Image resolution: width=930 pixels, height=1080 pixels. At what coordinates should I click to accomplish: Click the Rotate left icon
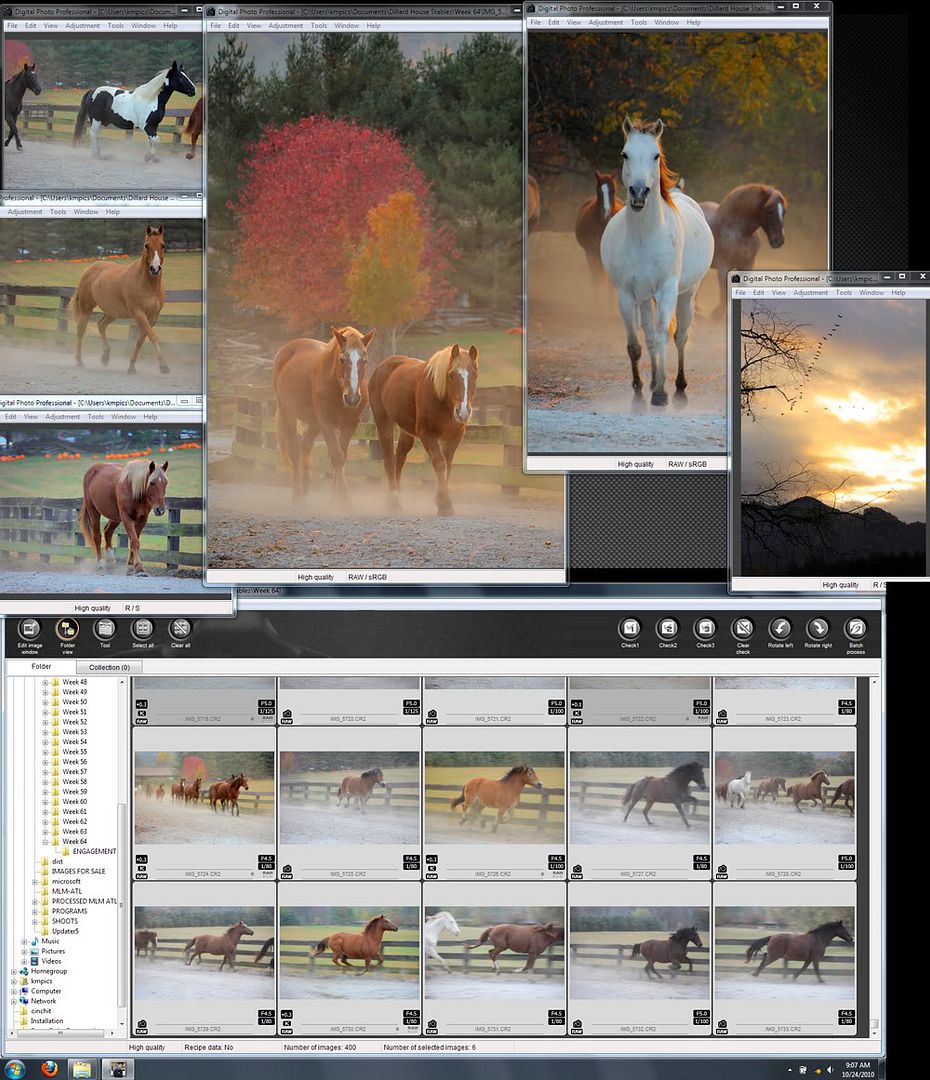781,629
